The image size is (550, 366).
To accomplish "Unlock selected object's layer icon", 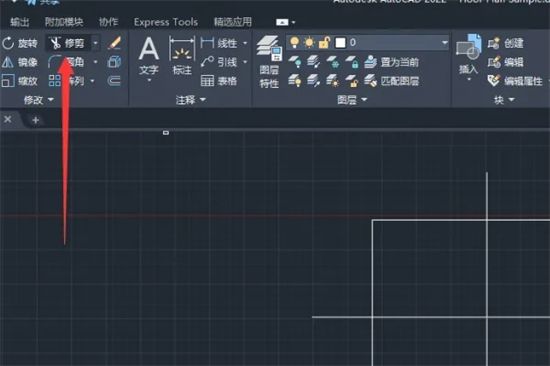I will click(x=352, y=81).
